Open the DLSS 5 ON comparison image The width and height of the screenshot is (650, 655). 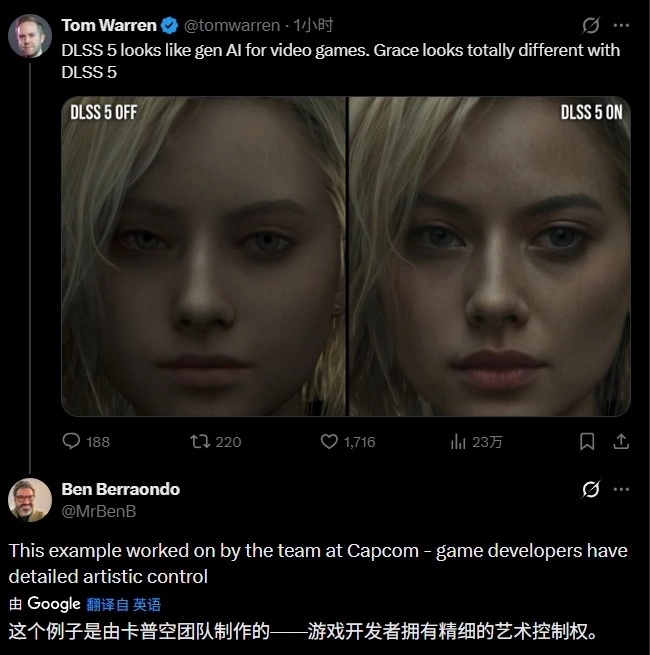pyautogui.click(x=490, y=256)
